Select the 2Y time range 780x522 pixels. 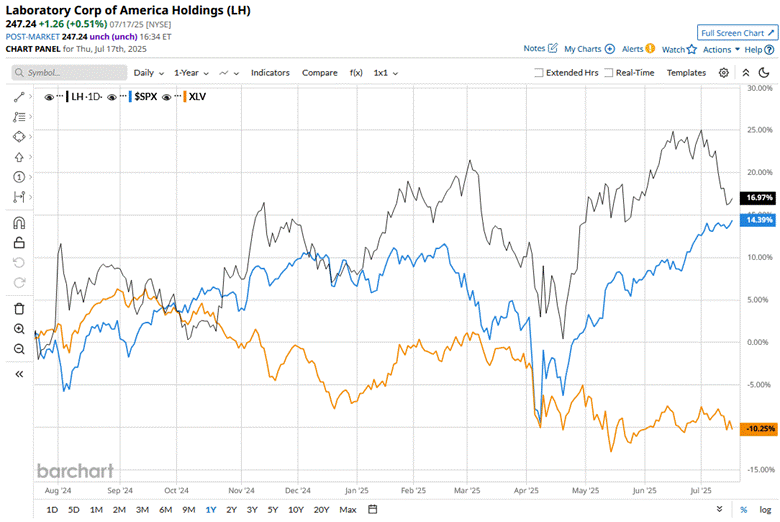231,510
